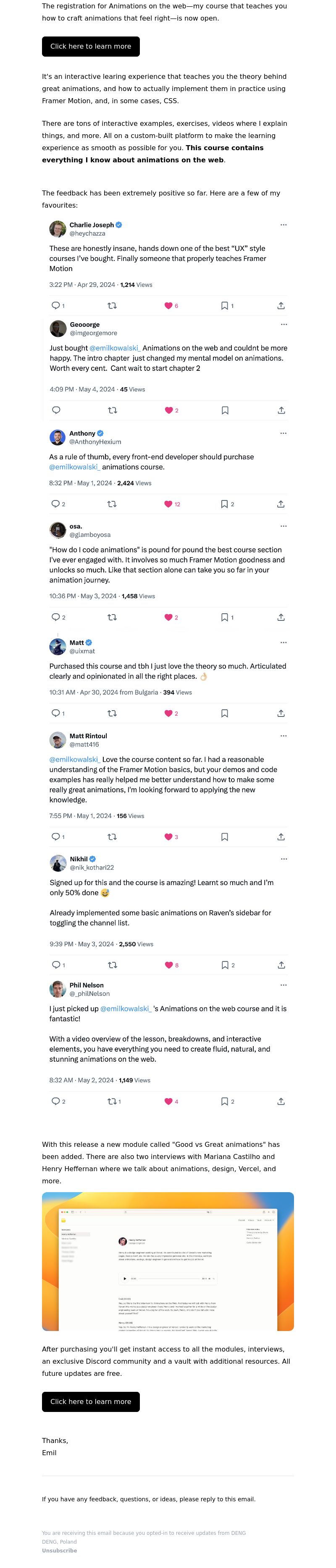
Task: Click retweet icon on Geooorge's tweet
Action: 112,410
